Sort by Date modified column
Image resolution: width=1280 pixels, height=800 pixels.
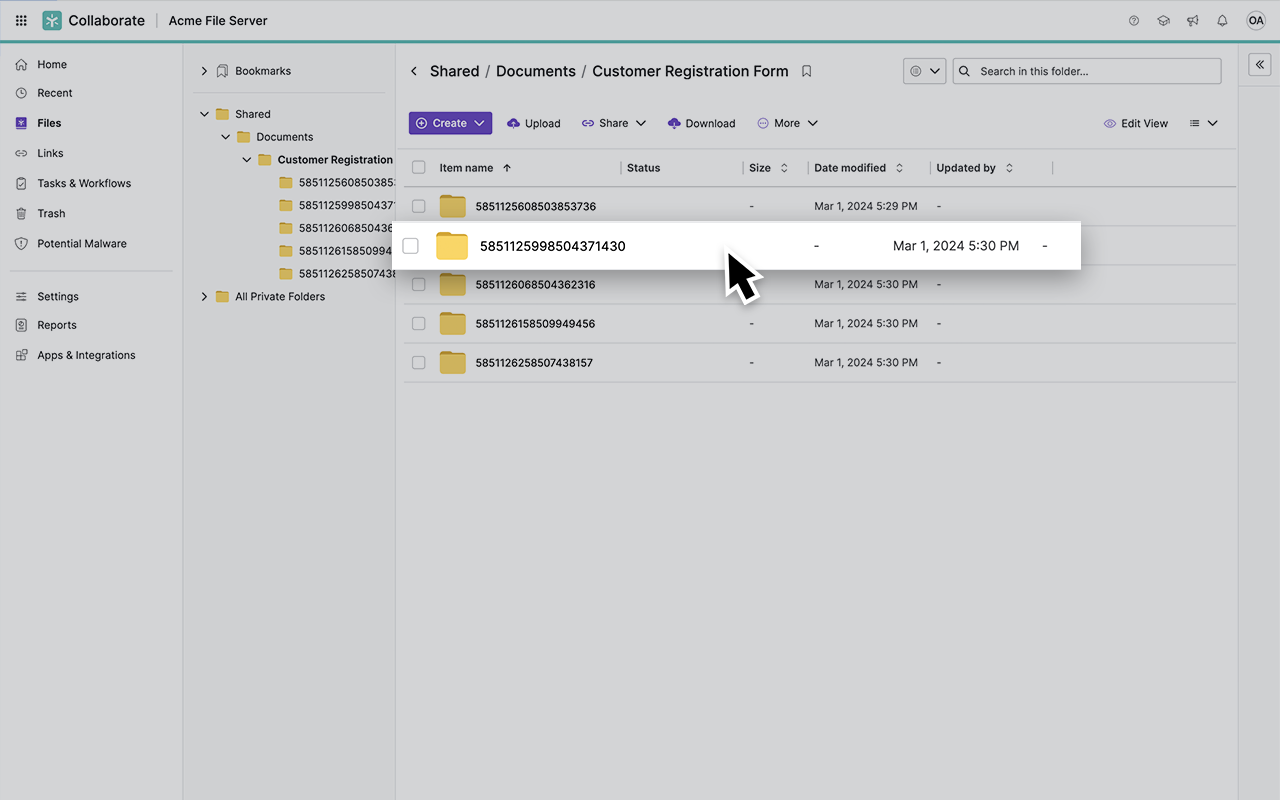coord(850,168)
